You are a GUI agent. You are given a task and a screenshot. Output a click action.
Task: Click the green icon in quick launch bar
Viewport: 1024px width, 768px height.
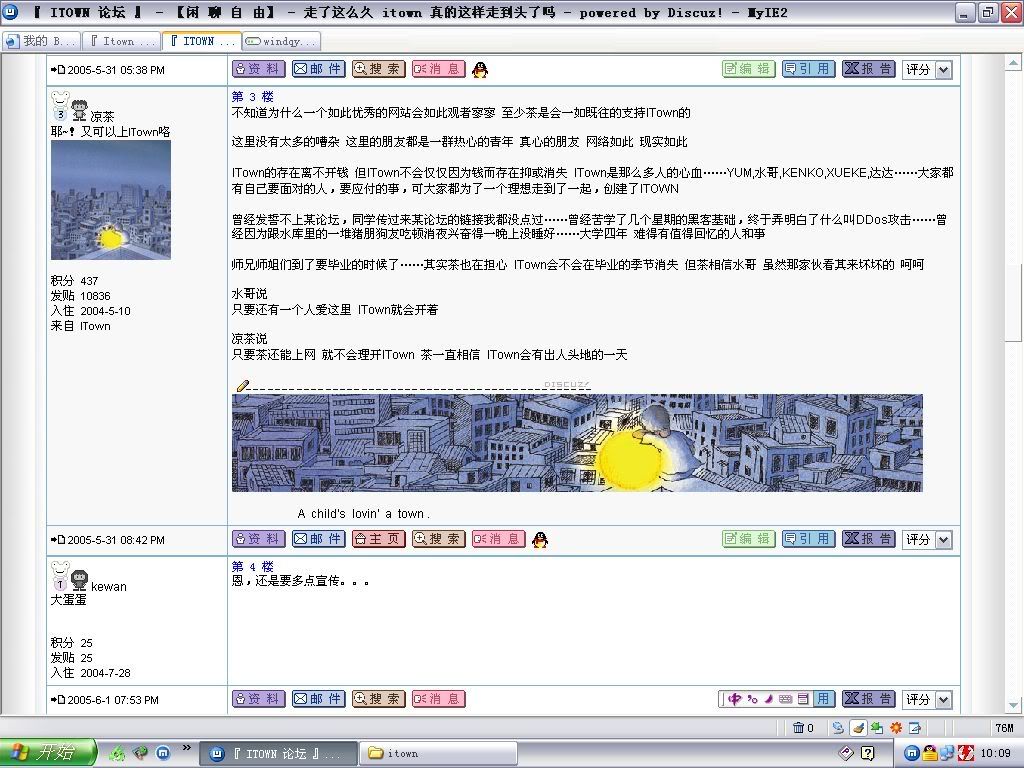point(117,753)
